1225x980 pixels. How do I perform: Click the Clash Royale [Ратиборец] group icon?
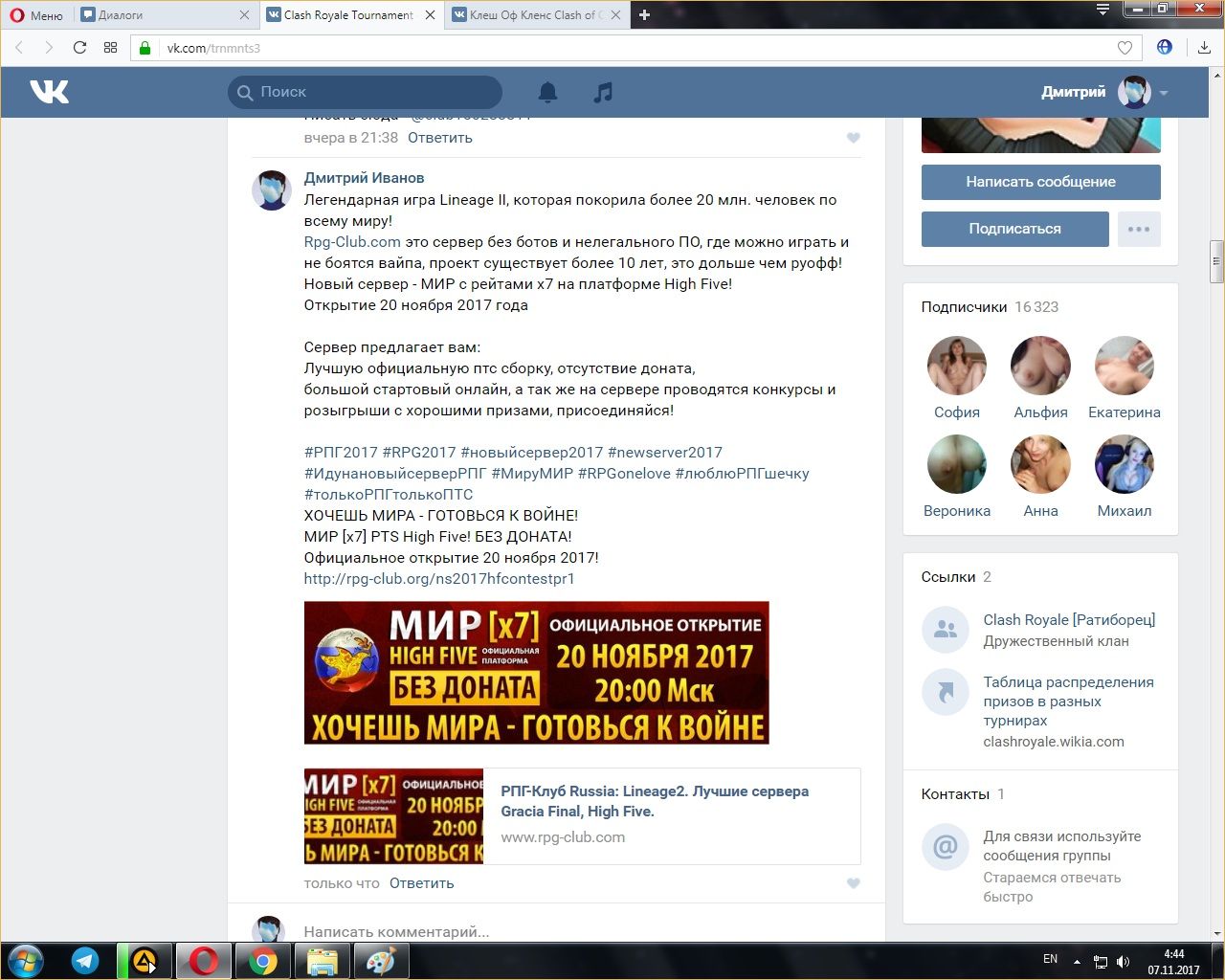[x=946, y=630]
